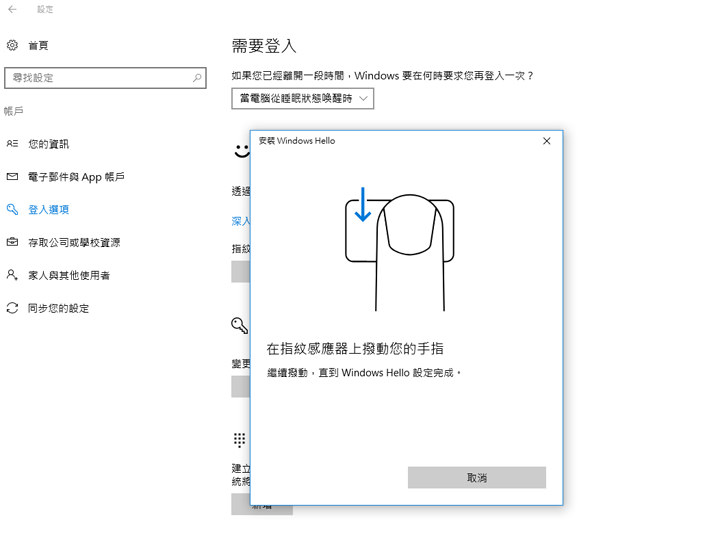The image size is (720, 535).
Task: Click the envelope icon for email accounts
Action: (12, 177)
